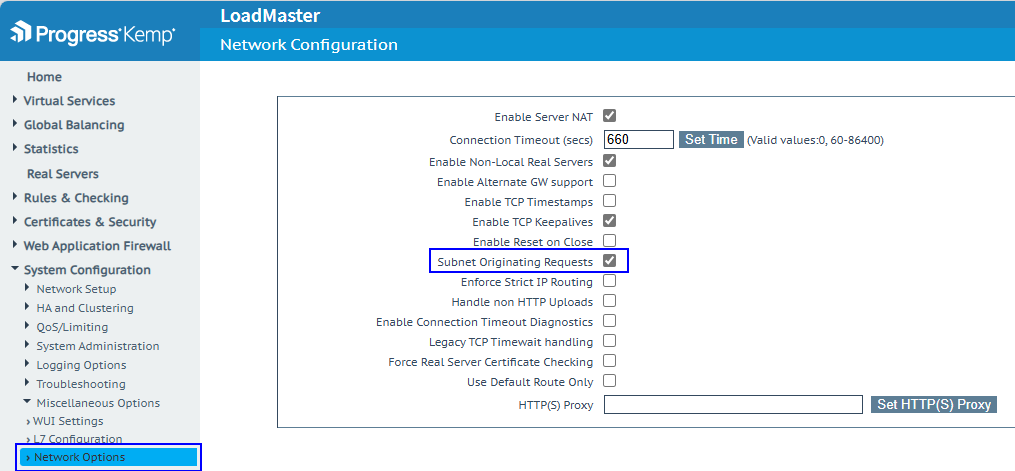Check Use Default Route Only
1015x471 pixels.
(x=609, y=380)
